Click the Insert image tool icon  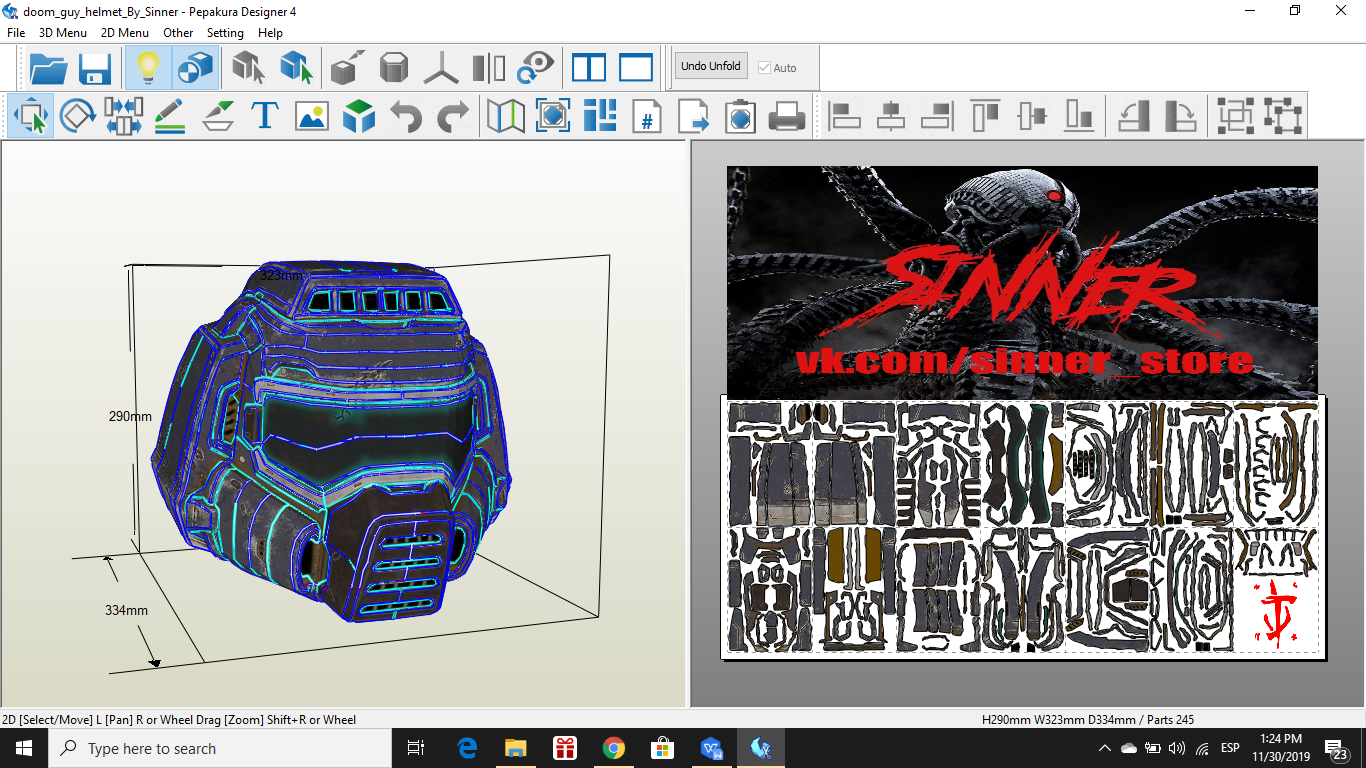[312, 117]
